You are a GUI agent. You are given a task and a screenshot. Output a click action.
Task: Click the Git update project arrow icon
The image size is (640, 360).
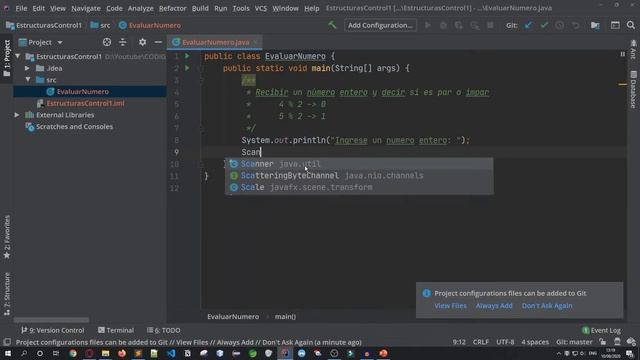(528, 25)
